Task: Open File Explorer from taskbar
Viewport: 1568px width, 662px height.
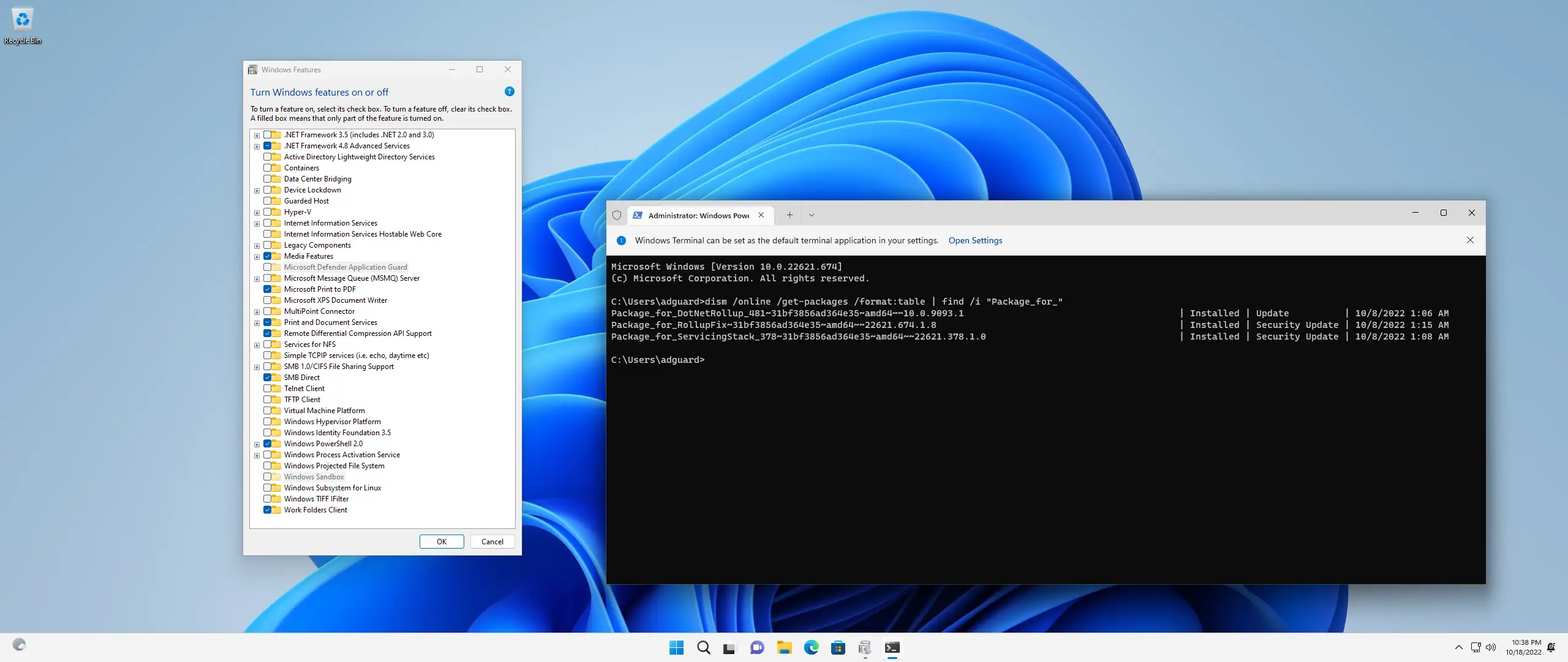Action: tap(784, 647)
